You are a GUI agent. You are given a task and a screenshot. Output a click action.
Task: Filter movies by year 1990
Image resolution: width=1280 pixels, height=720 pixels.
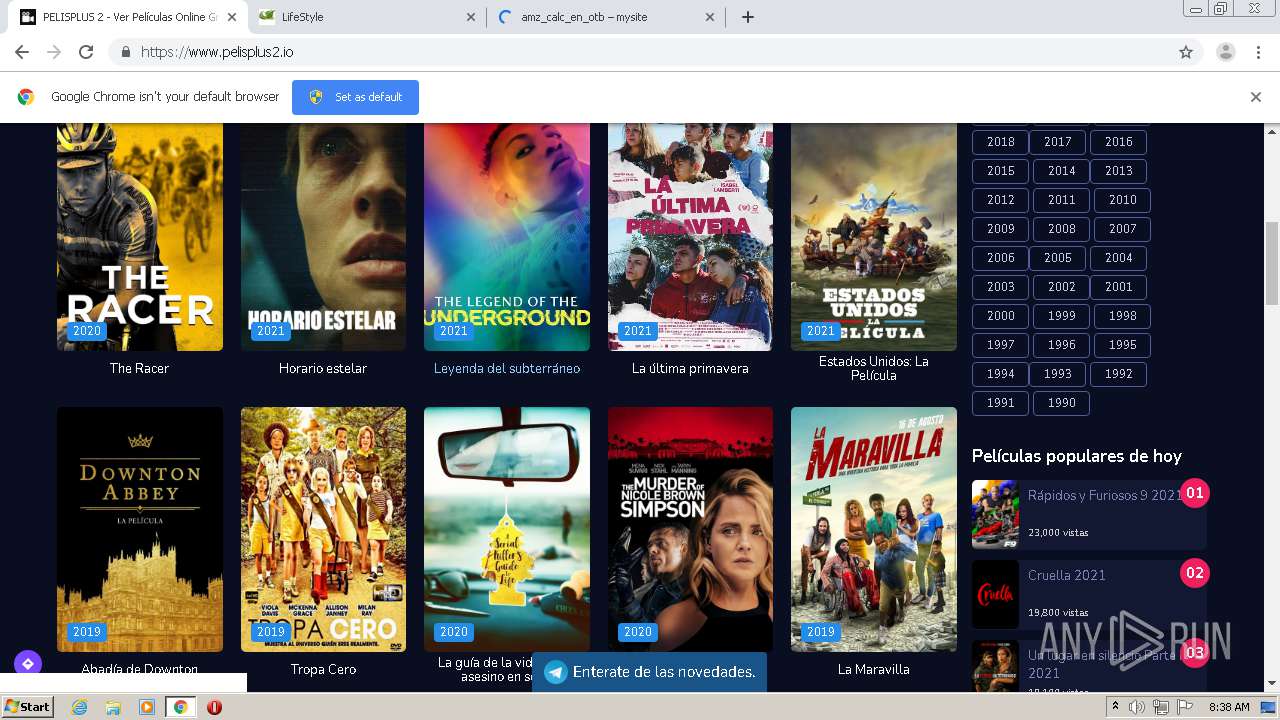click(1061, 403)
